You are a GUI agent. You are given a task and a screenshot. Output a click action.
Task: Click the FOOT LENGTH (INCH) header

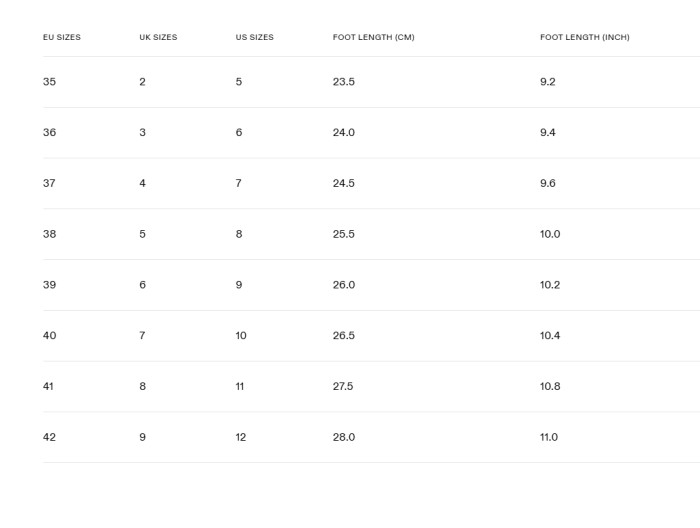(585, 37)
